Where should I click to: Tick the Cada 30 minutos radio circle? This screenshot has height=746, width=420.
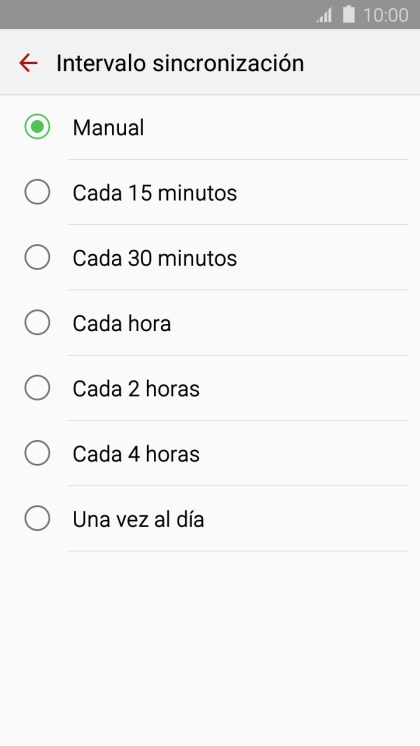tap(37, 257)
